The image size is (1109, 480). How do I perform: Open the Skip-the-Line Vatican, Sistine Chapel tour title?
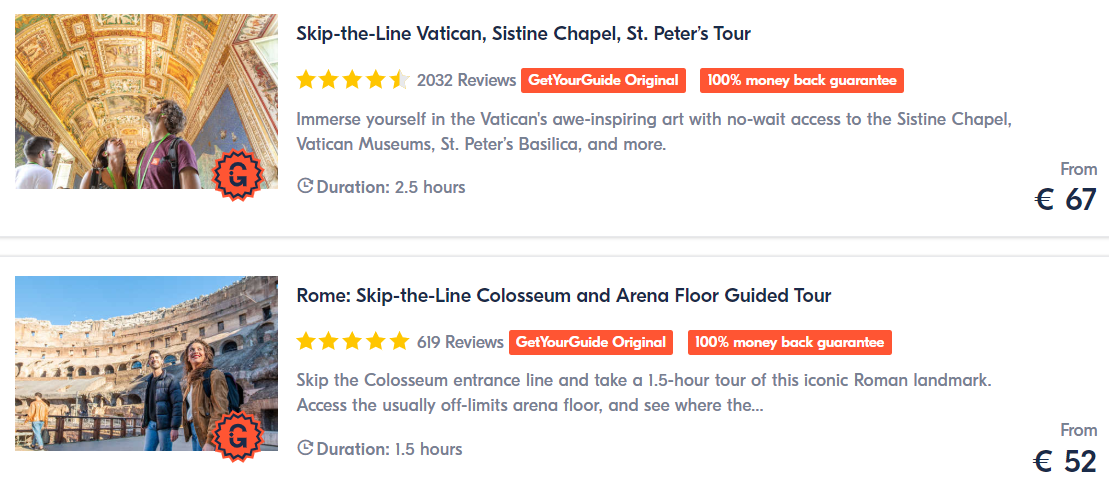pyautogui.click(x=523, y=33)
